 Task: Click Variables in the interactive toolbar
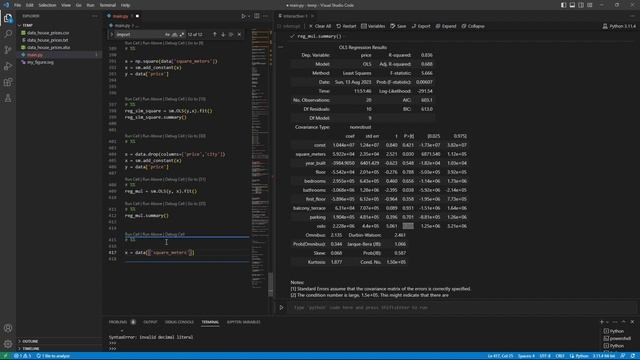(x=373, y=26)
